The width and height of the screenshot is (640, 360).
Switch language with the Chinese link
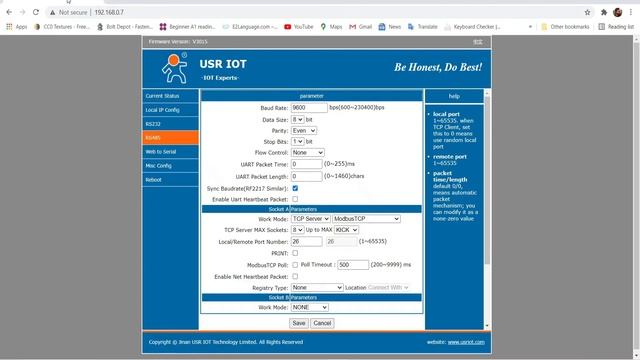[478, 42]
